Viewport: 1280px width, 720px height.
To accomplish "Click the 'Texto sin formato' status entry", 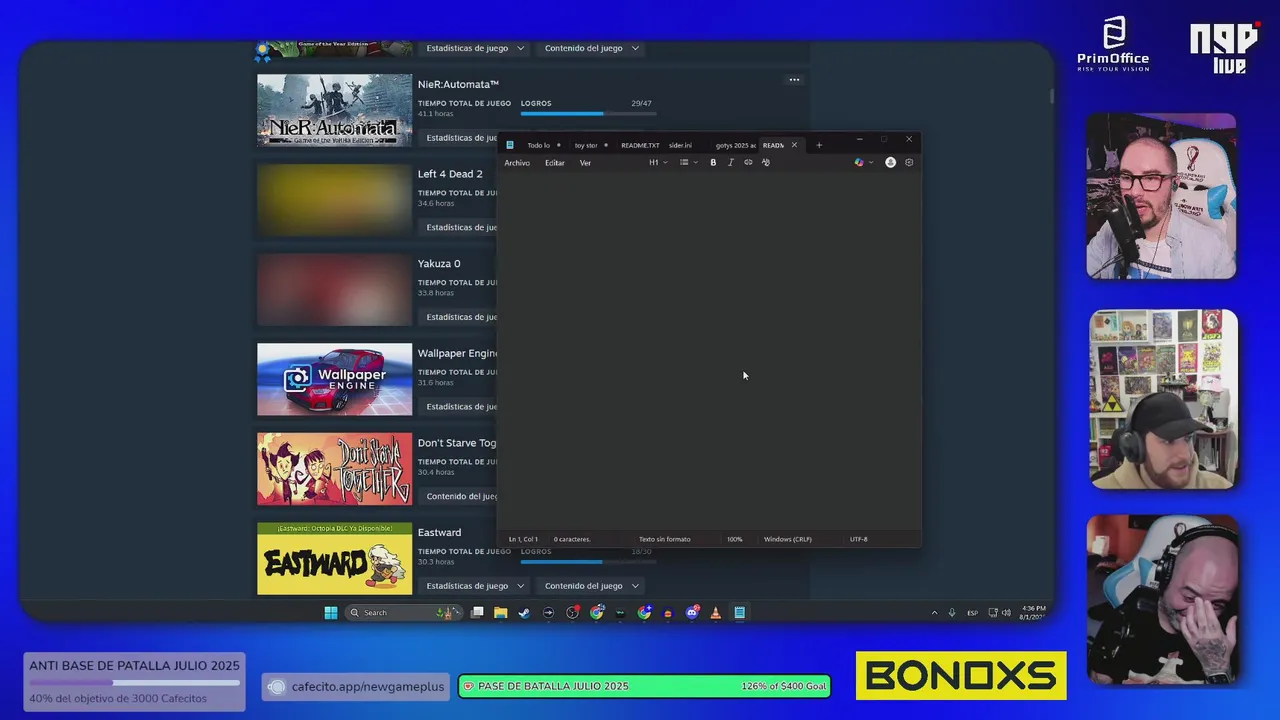I will [665, 539].
